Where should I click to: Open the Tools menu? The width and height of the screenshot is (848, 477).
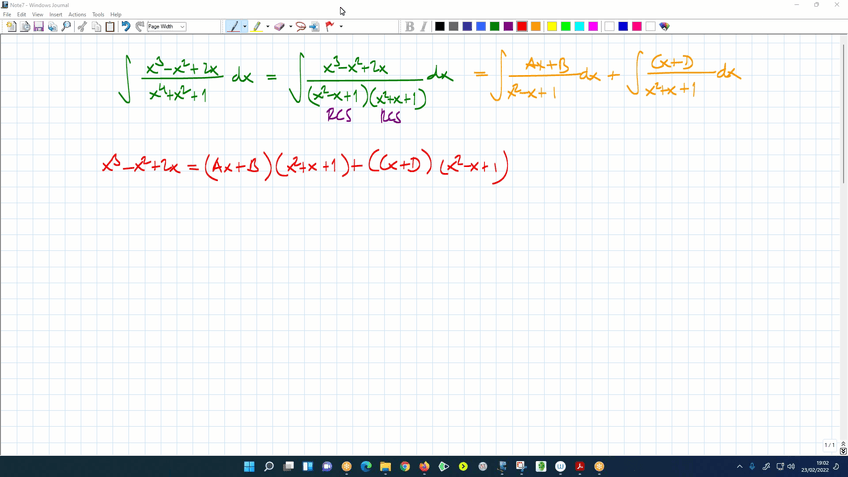pos(98,15)
